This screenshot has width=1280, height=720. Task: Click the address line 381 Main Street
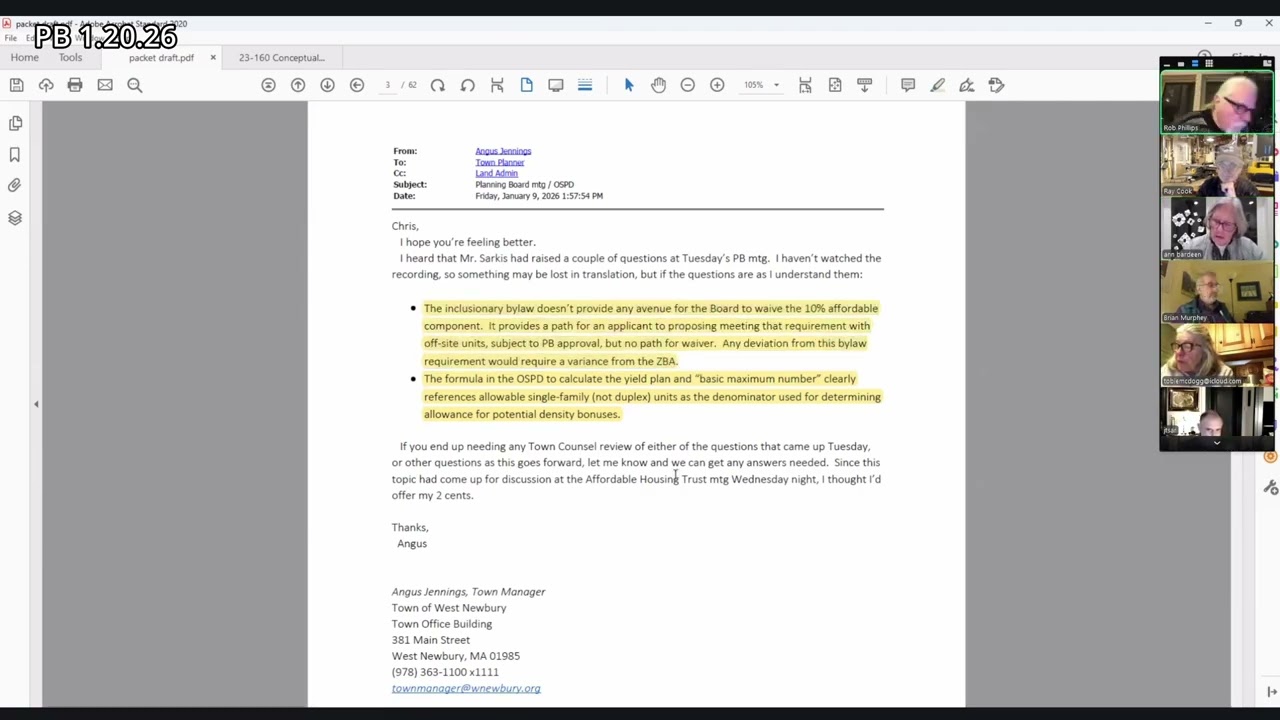click(431, 640)
